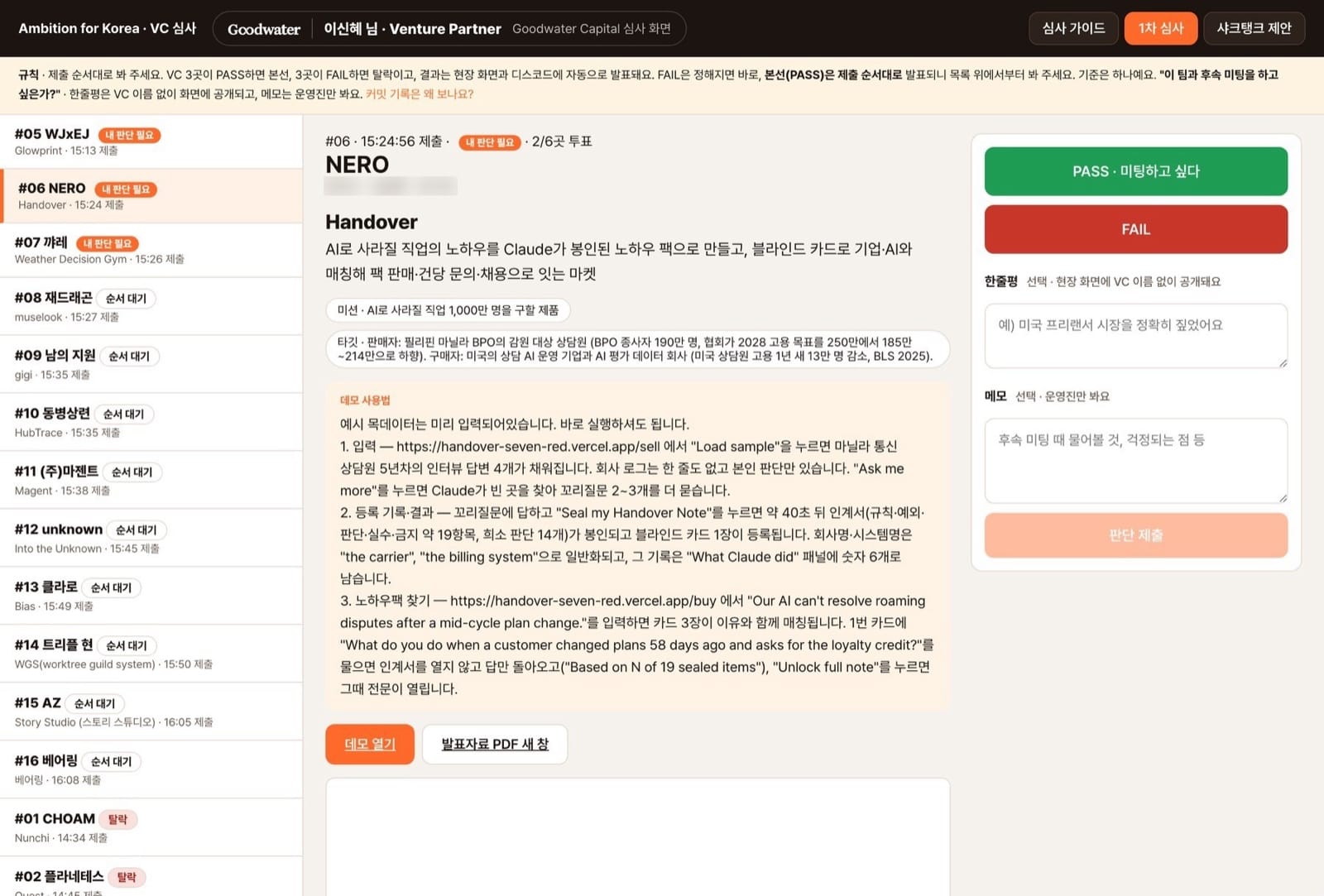
Task: Click 2/6곳 투표 vote count
Action: (562, 141)
